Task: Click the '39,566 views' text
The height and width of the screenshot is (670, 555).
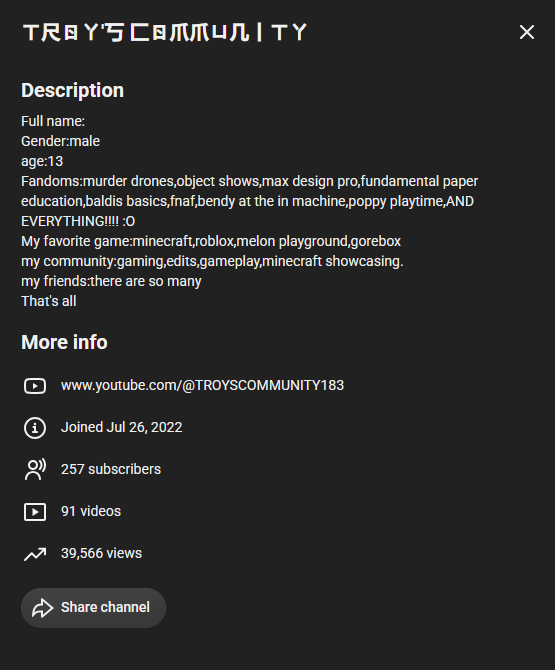Action: 101,553
